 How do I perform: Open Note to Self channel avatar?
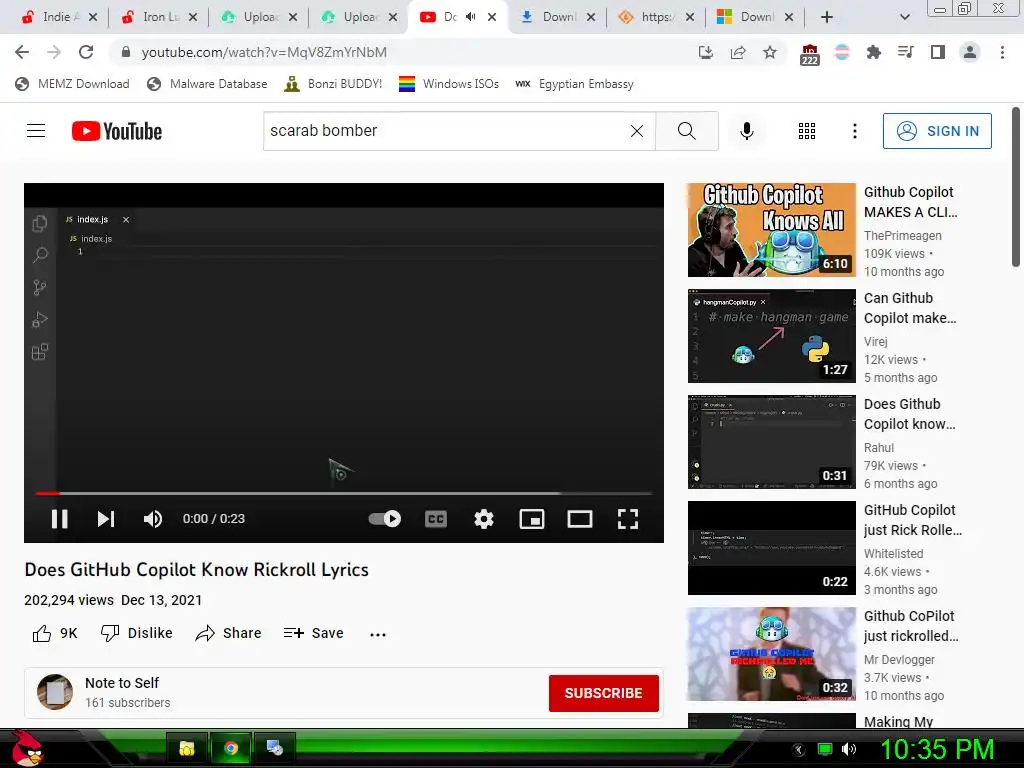click(x=55, y=692)
